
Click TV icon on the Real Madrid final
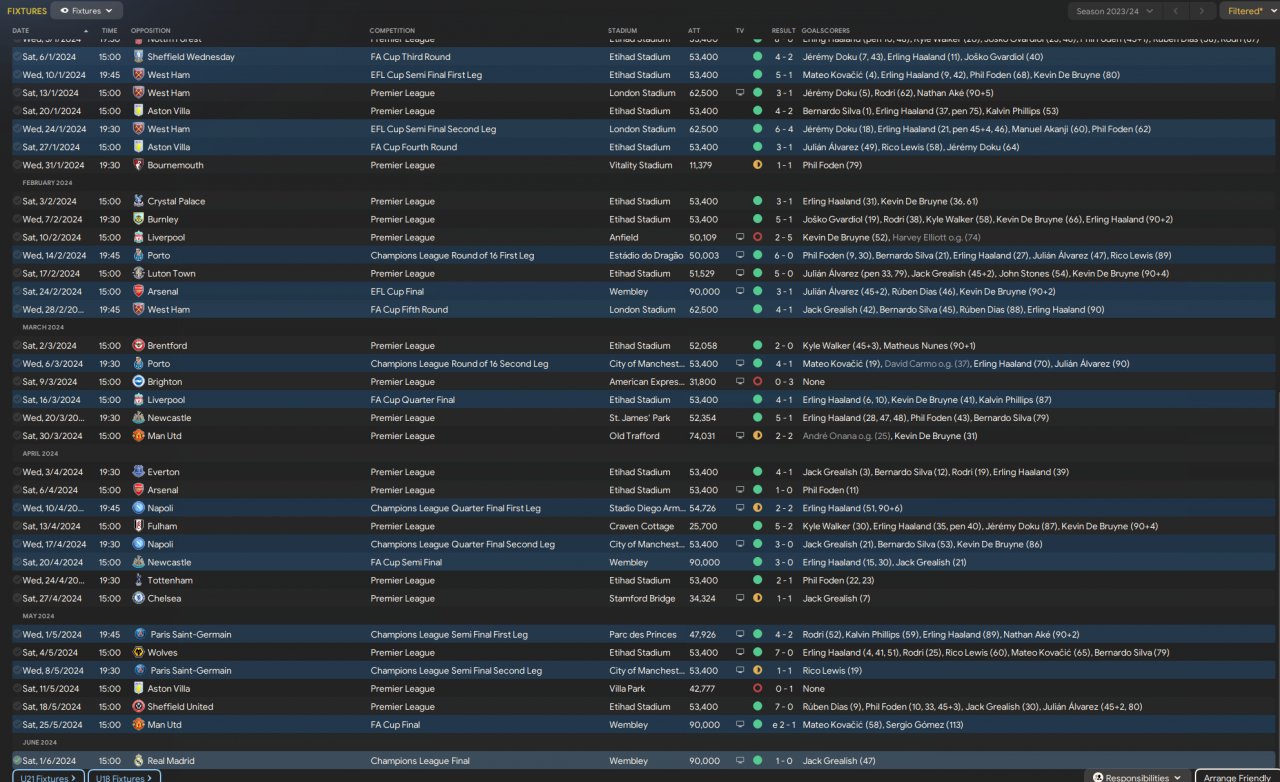click(x=740, y=761)
